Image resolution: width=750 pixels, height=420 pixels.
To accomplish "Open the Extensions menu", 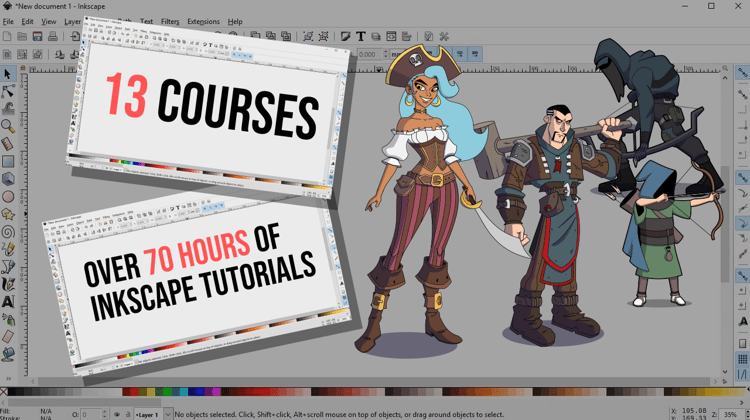I will (x=203, y=22).
